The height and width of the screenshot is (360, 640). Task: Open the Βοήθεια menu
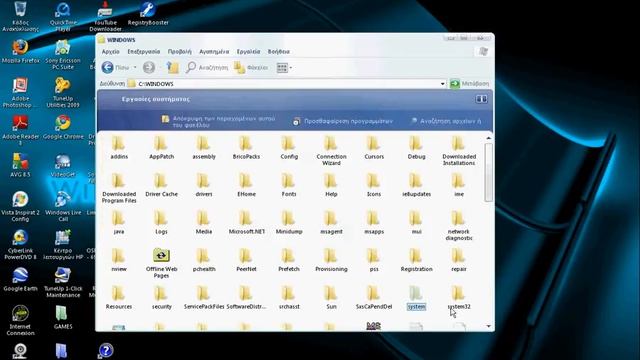click(279, 51)
